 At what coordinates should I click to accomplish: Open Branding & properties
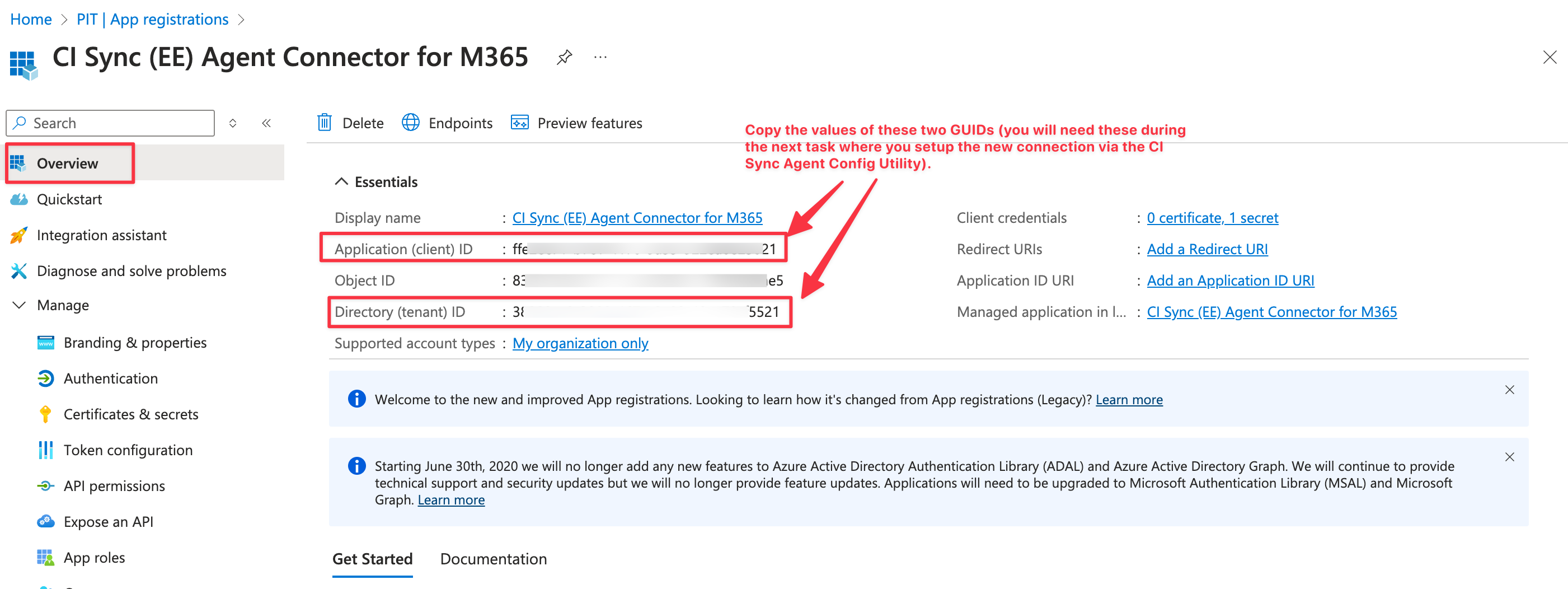135,342
